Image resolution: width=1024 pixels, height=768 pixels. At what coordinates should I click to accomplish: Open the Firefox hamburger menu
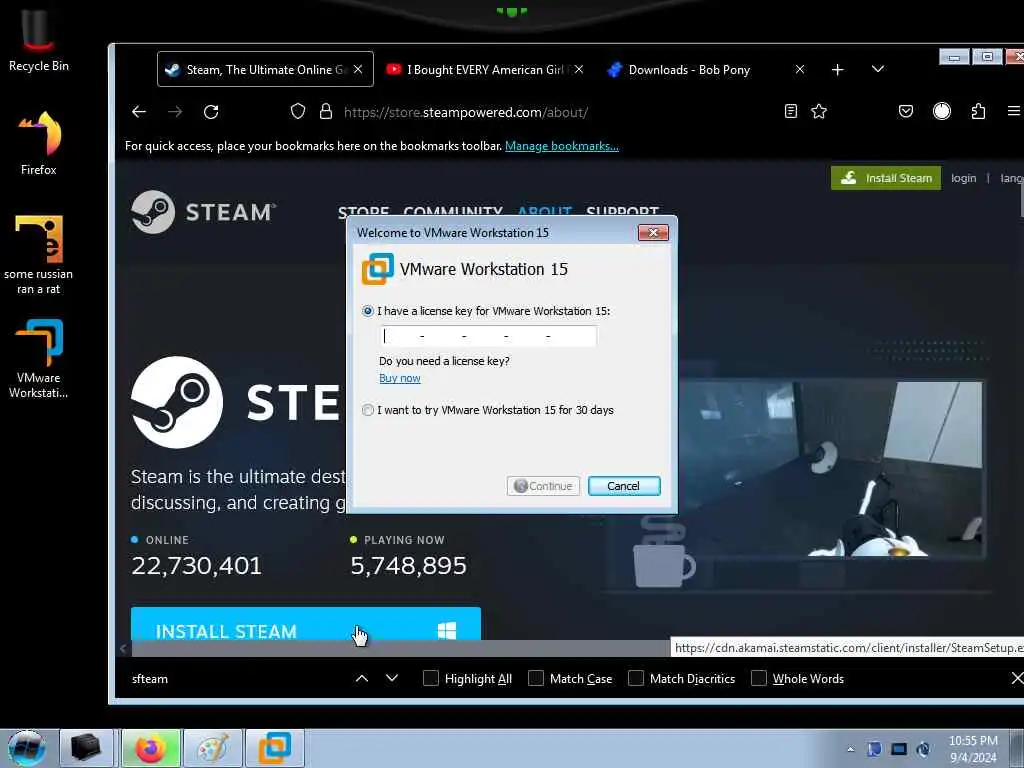pos(1014,111)
